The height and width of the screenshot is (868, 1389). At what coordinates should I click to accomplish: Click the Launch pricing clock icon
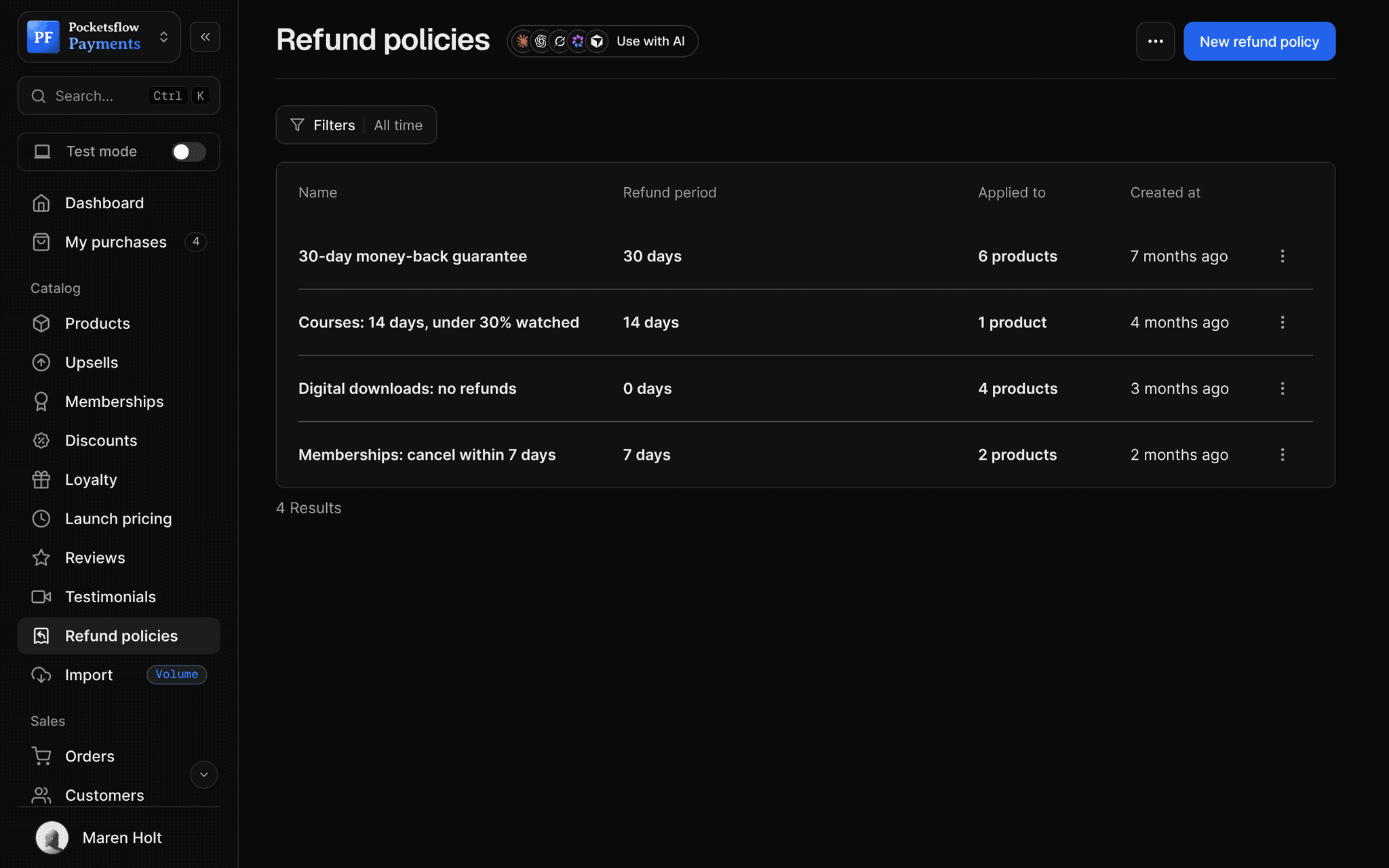pos(41,519)
